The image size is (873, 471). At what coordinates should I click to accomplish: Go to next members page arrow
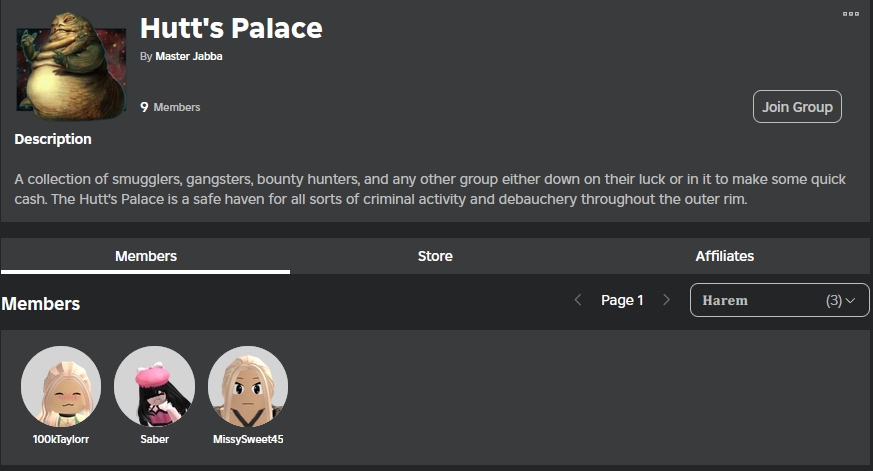(x=666, y=300)
